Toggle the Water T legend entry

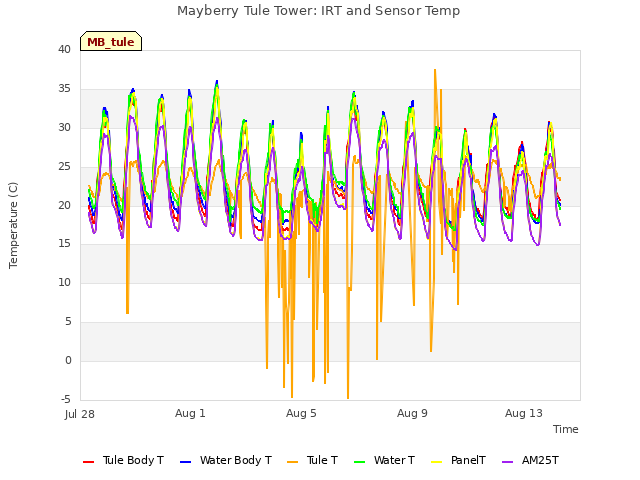pyautogui.click(x=384, y=460)
